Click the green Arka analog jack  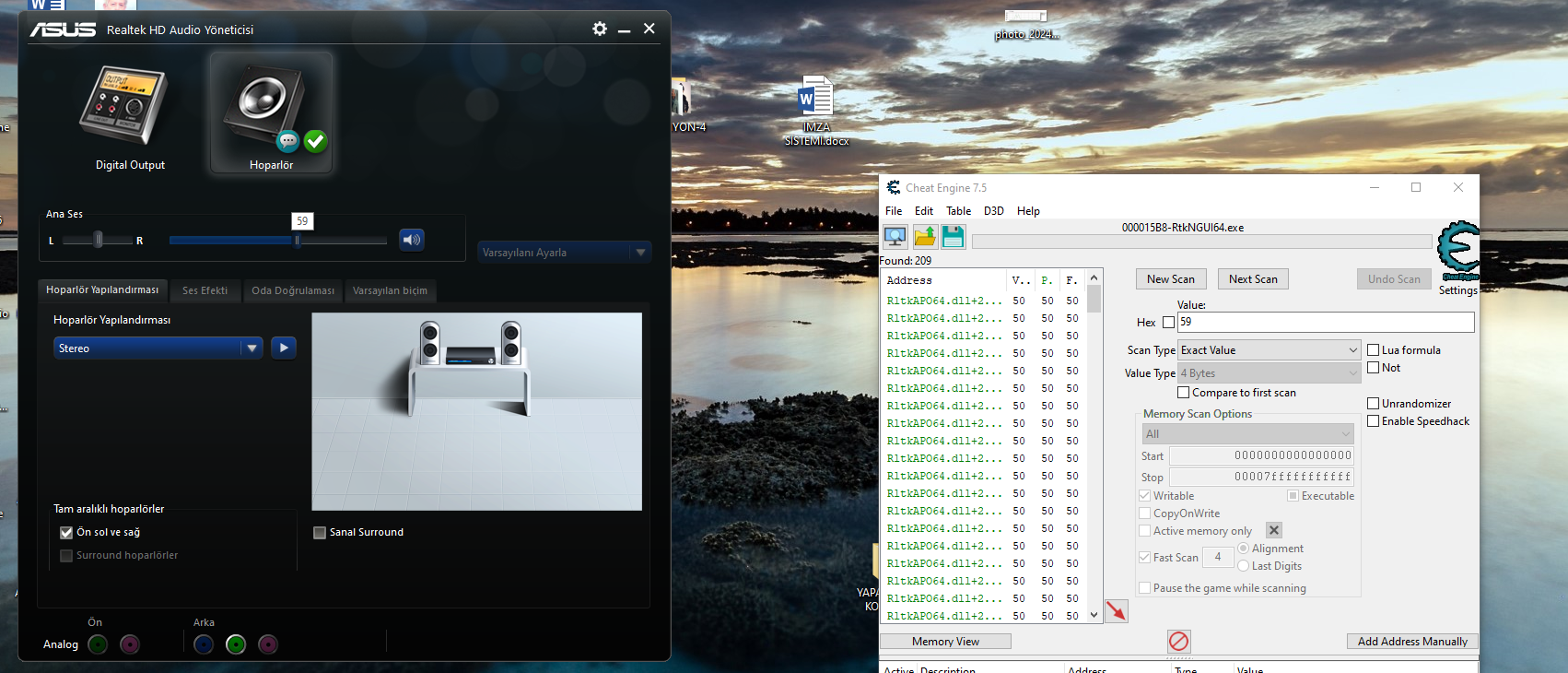236,644
